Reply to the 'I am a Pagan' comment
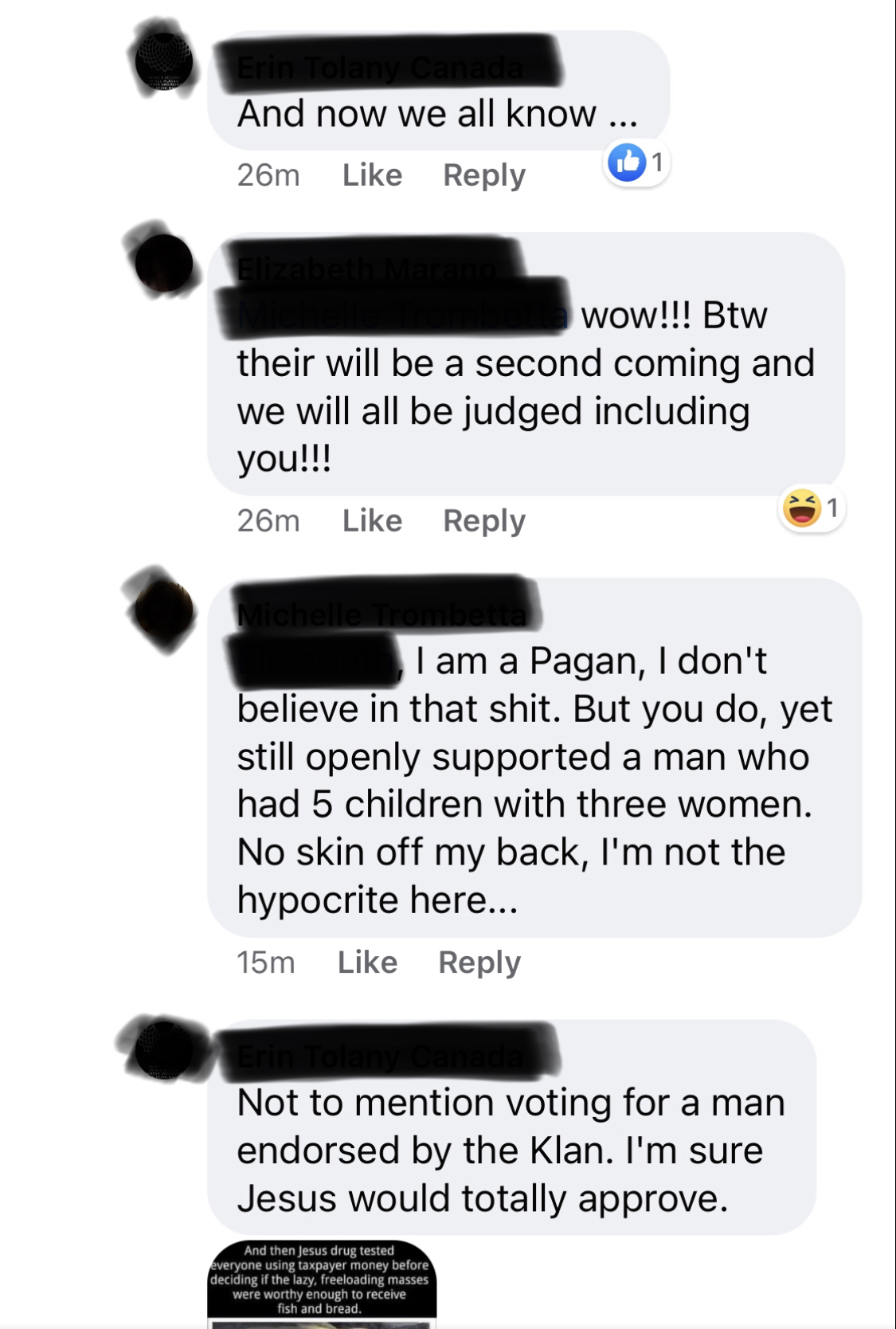 [479, 962]
